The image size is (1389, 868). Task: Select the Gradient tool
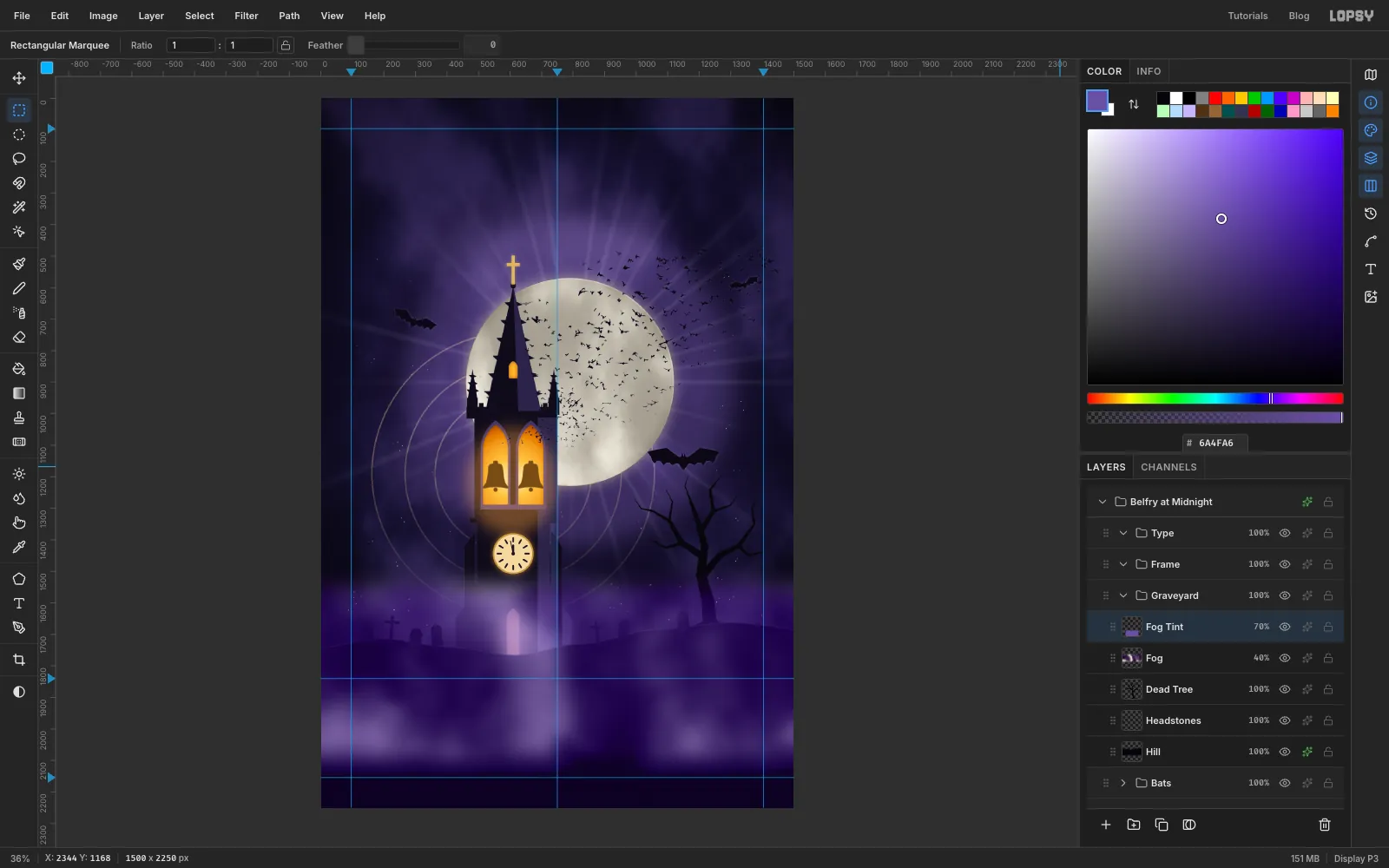[19, 393]
